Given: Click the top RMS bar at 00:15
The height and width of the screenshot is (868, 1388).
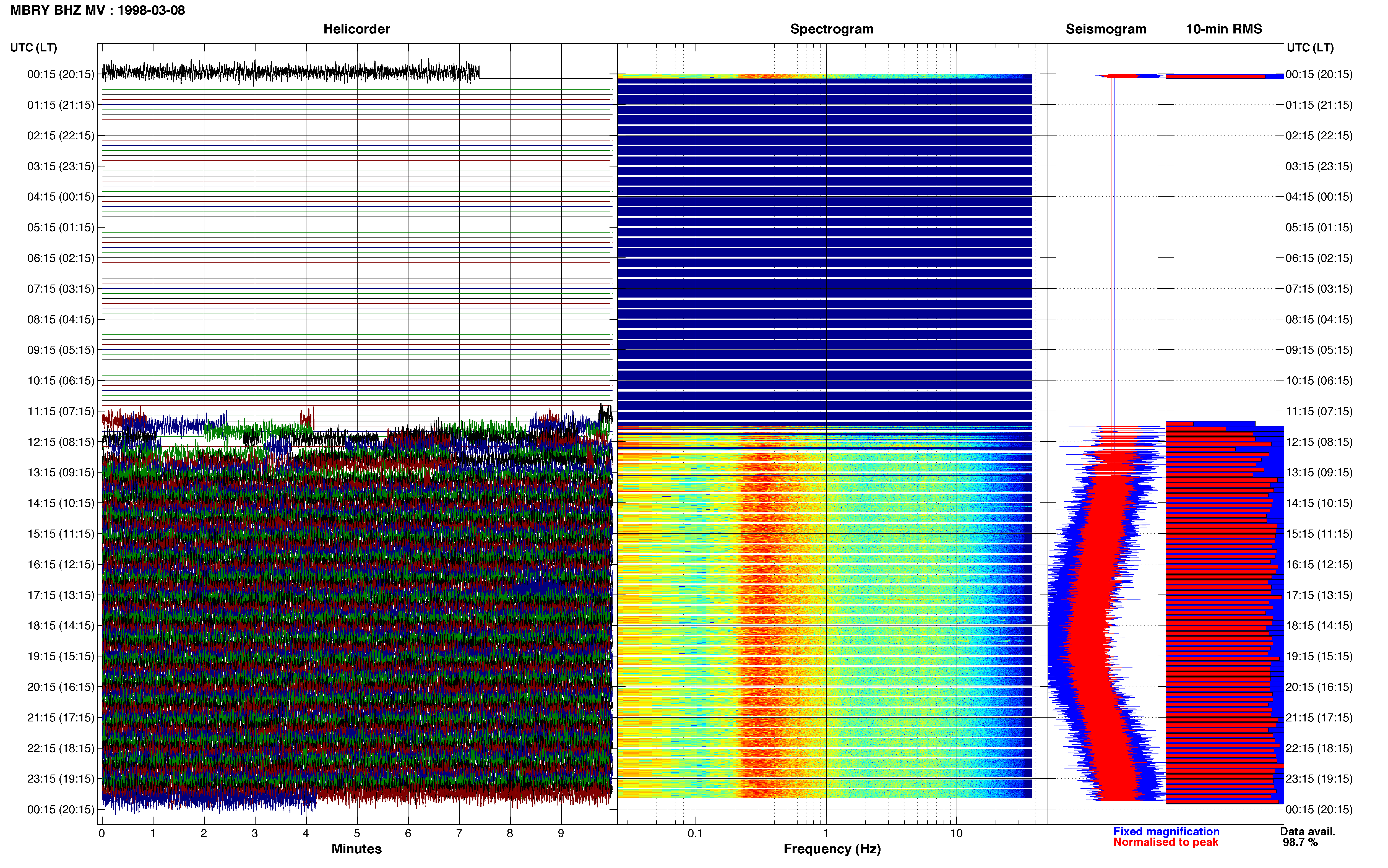Looking at the screenshot, I should click(x=1224, y=76).
